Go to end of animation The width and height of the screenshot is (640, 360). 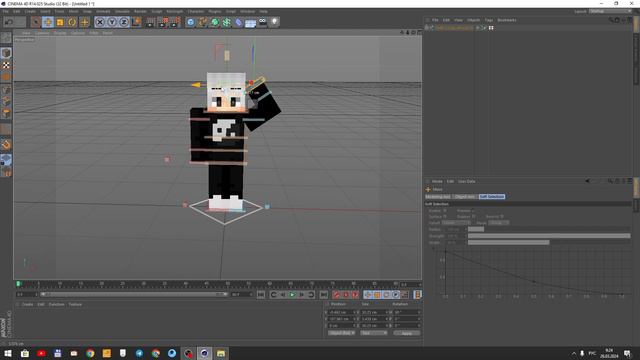323,295
